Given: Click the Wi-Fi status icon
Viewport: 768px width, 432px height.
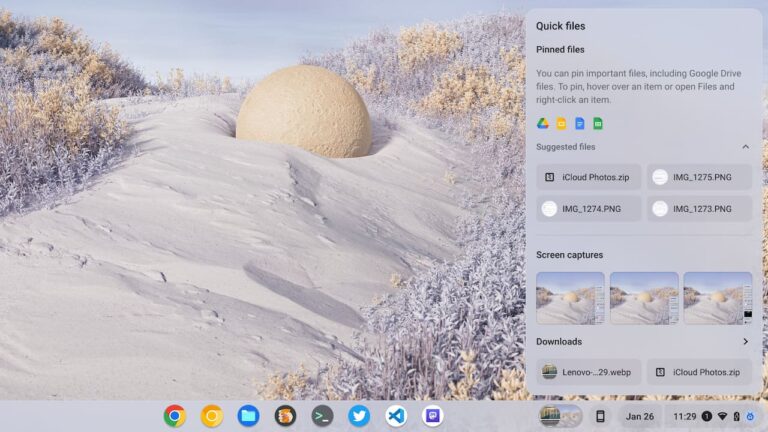Looking at the screenshot, I should 722,416.
